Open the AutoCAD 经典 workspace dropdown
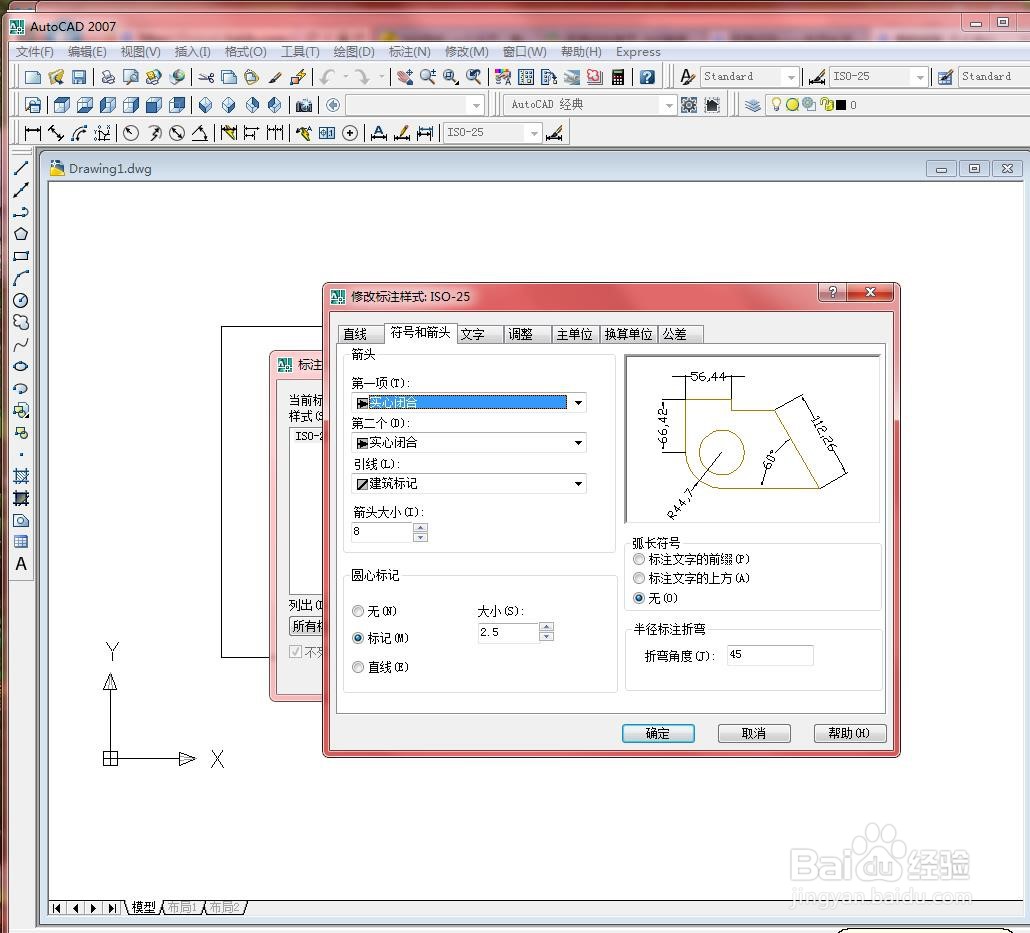This screenshot has height=933, width=1030. point(669,105)
